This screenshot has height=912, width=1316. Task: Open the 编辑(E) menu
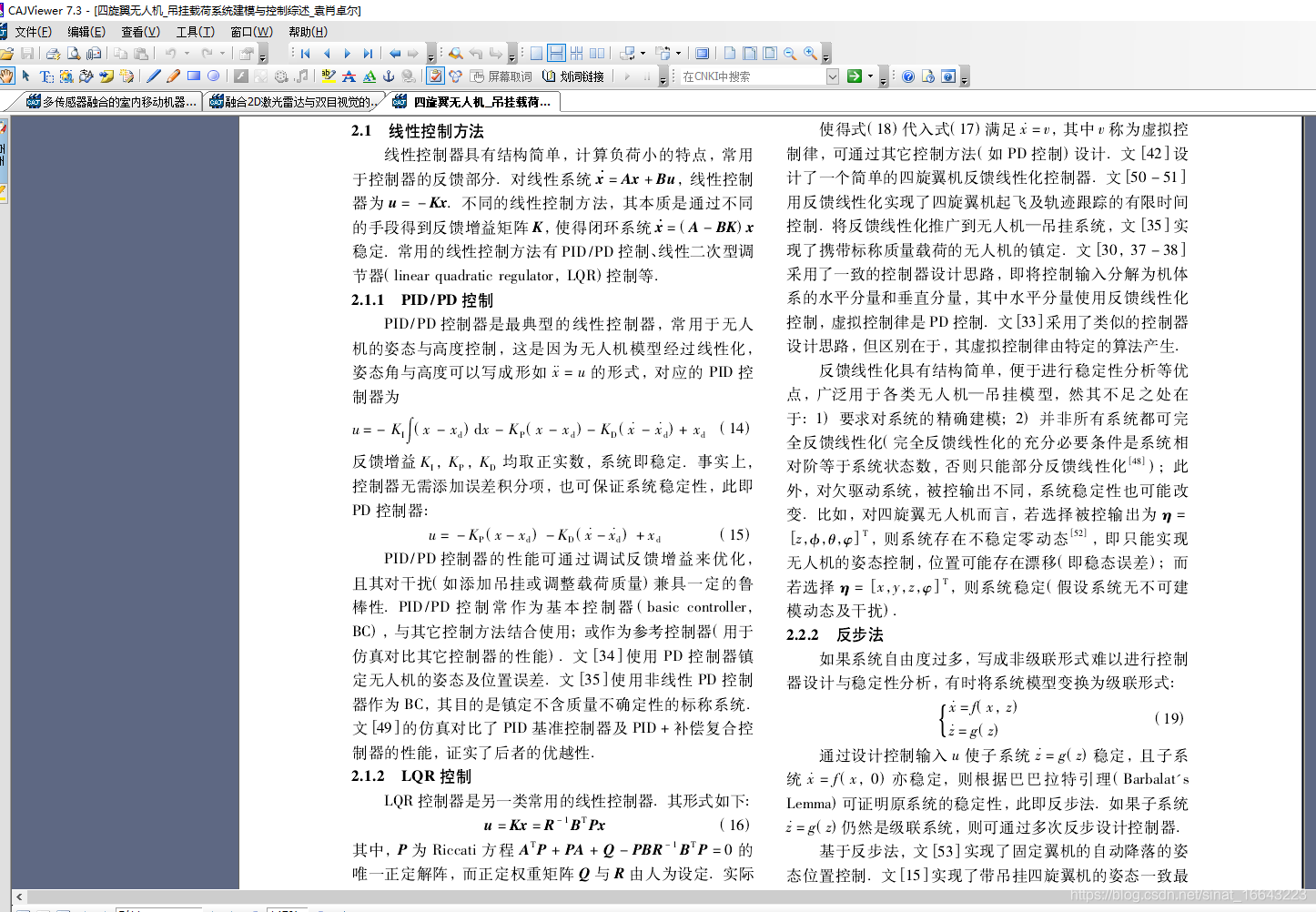[x=86, y=32]
